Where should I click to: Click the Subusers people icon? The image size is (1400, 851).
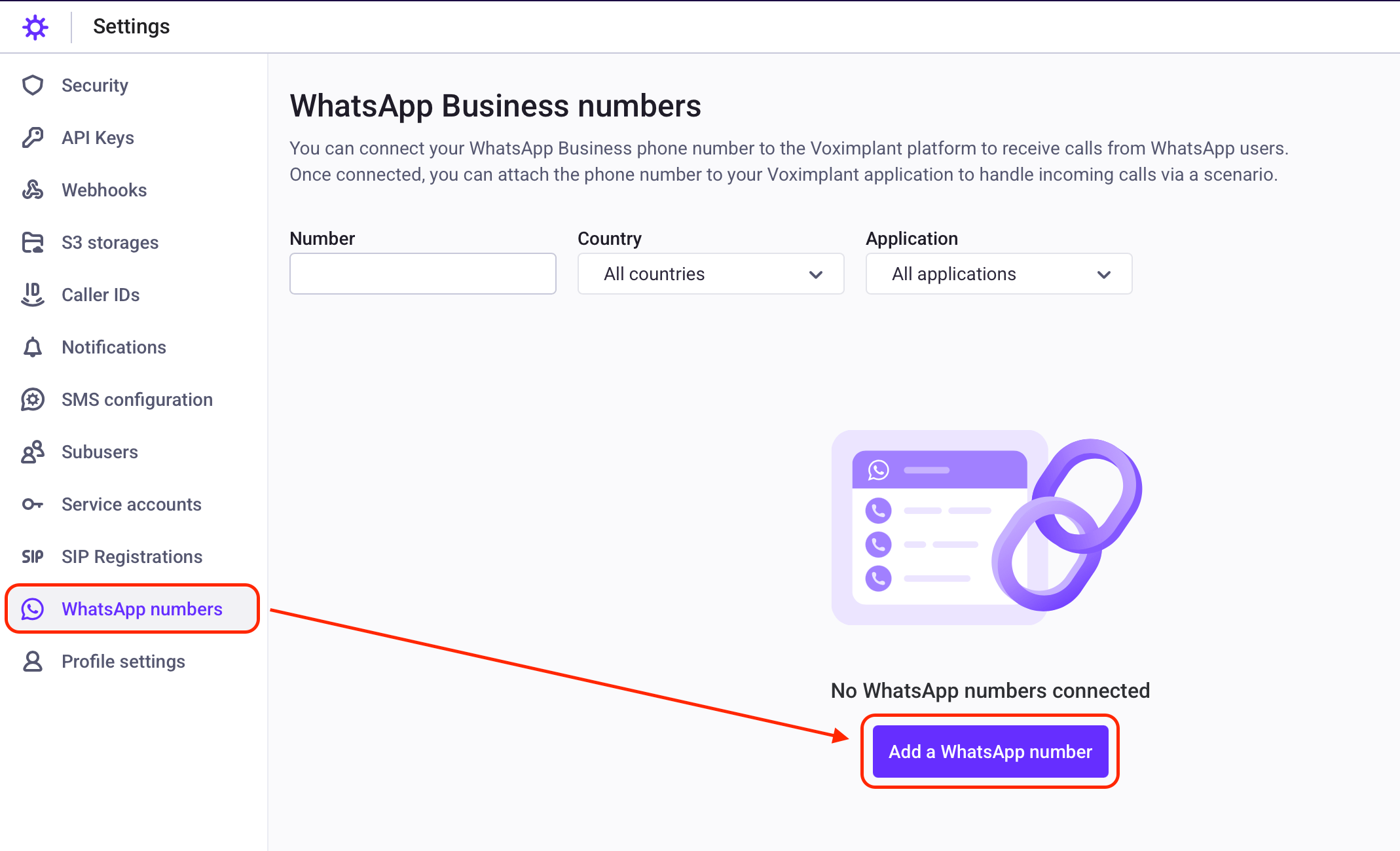coord(31,452)
